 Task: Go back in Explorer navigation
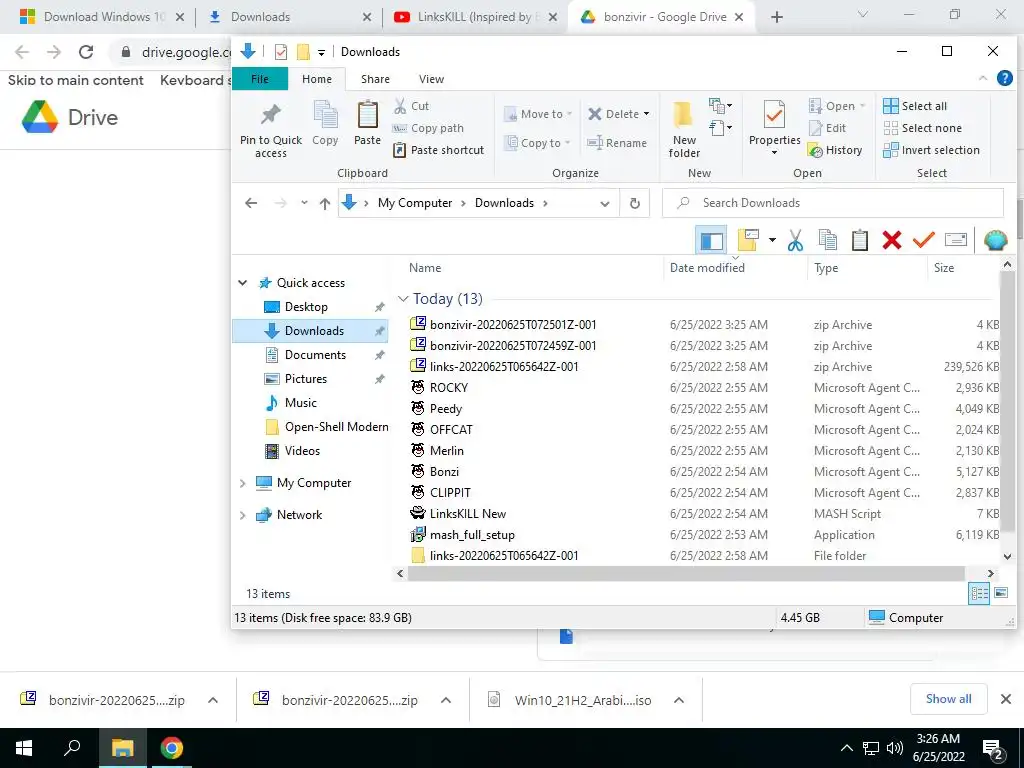[251, 203]
